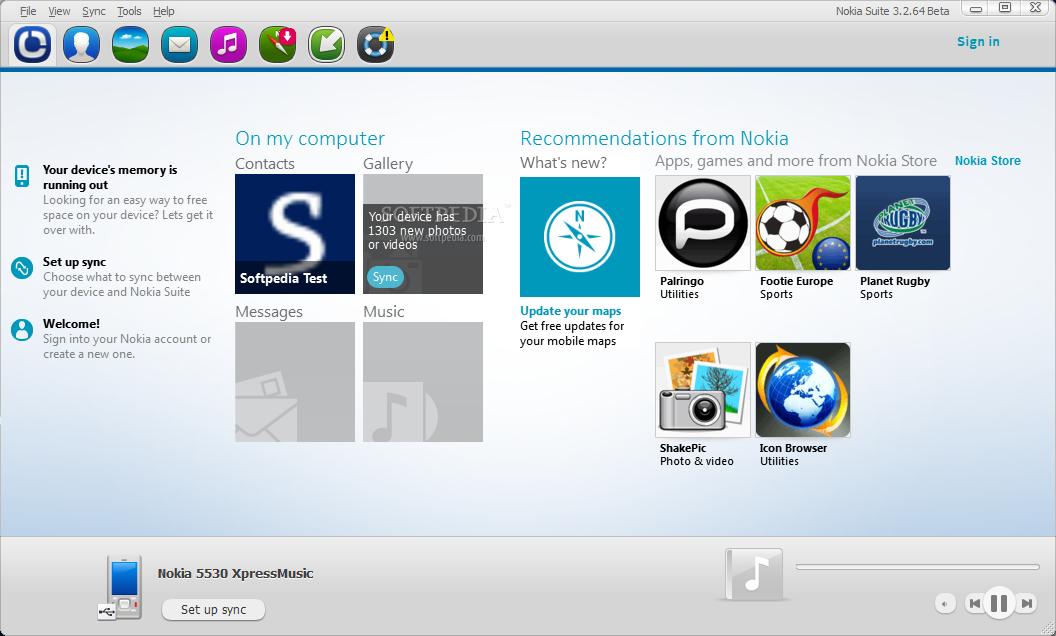Open the support lifebuoy icon with warning
1056x636 pixels.
click(x=376, y=44)
